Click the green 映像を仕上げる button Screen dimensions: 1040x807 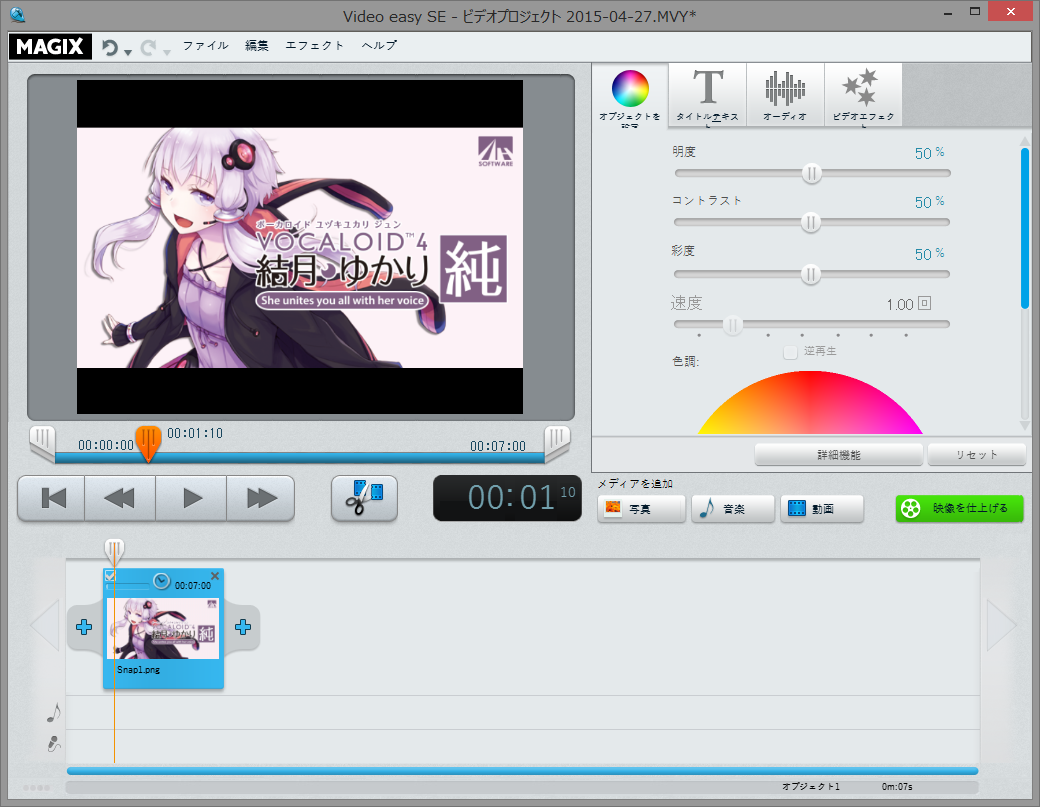(959, 509)
